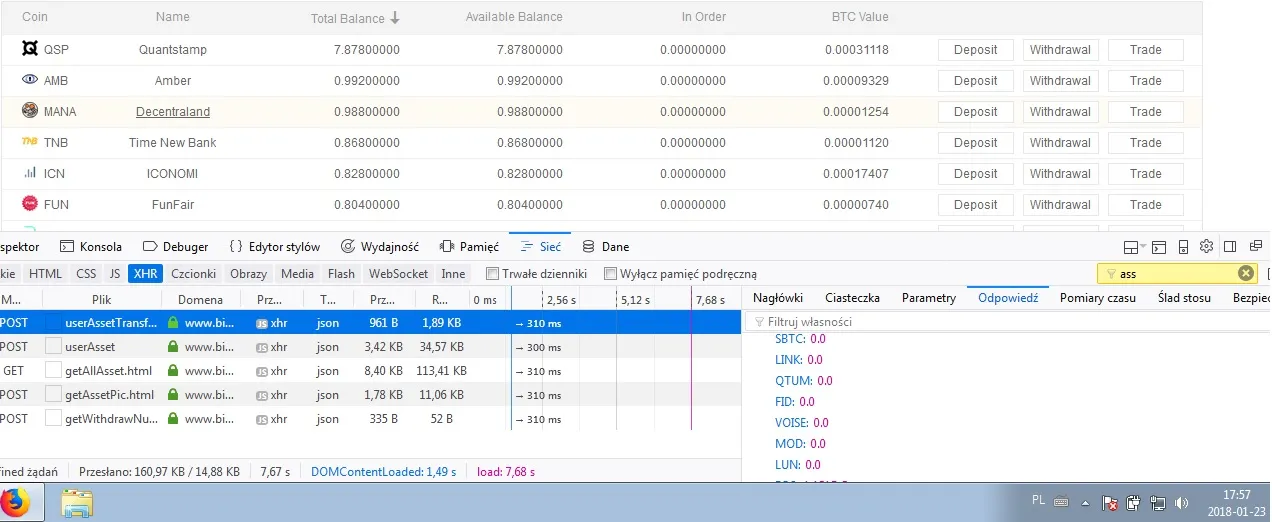Click the TNB coin logo
The width and height of the screenshot is (1272, 522).
point(30,142)
